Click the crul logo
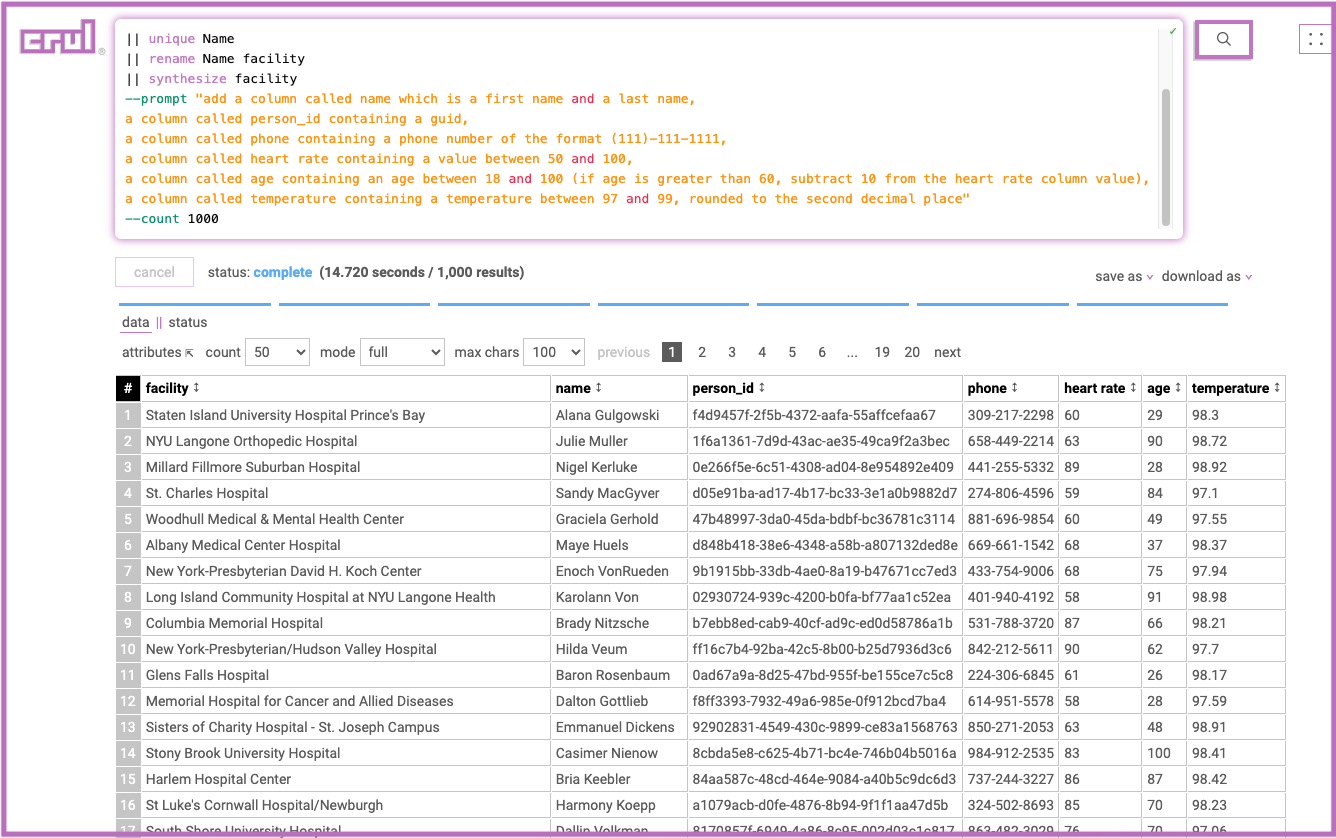The image size is (1336, 838). (58, 38)
